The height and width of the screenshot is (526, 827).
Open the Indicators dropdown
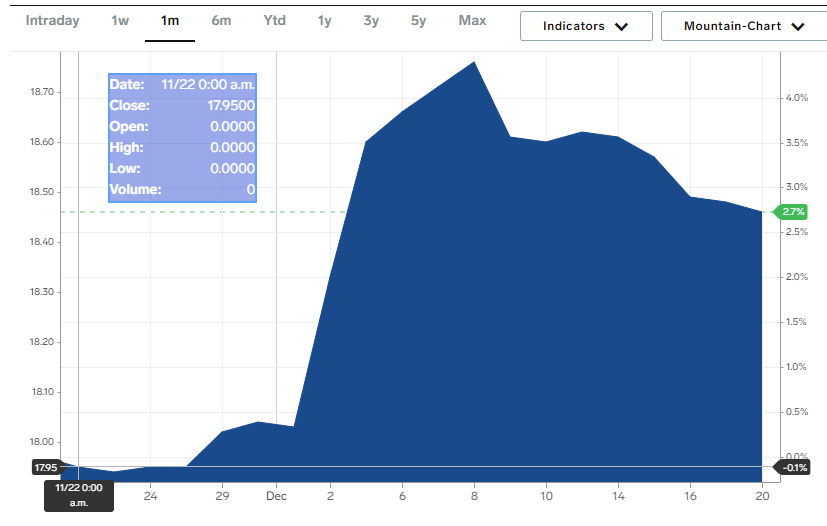point(585,27)
